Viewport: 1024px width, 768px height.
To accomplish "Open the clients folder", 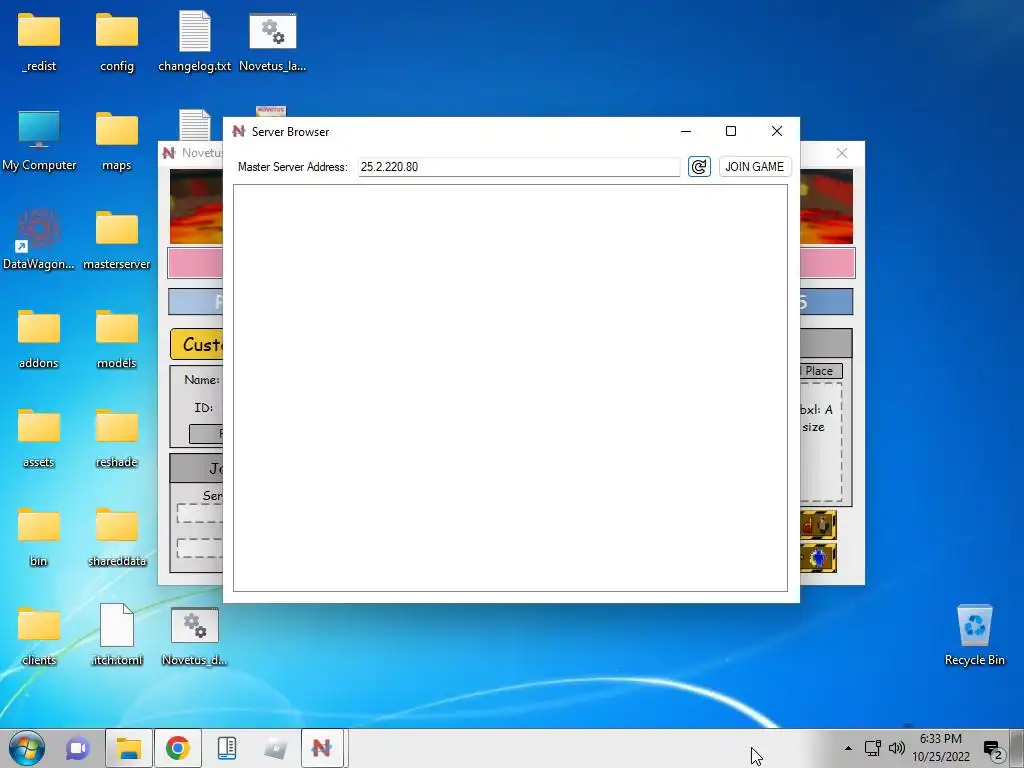I will [x=39, y=635].
